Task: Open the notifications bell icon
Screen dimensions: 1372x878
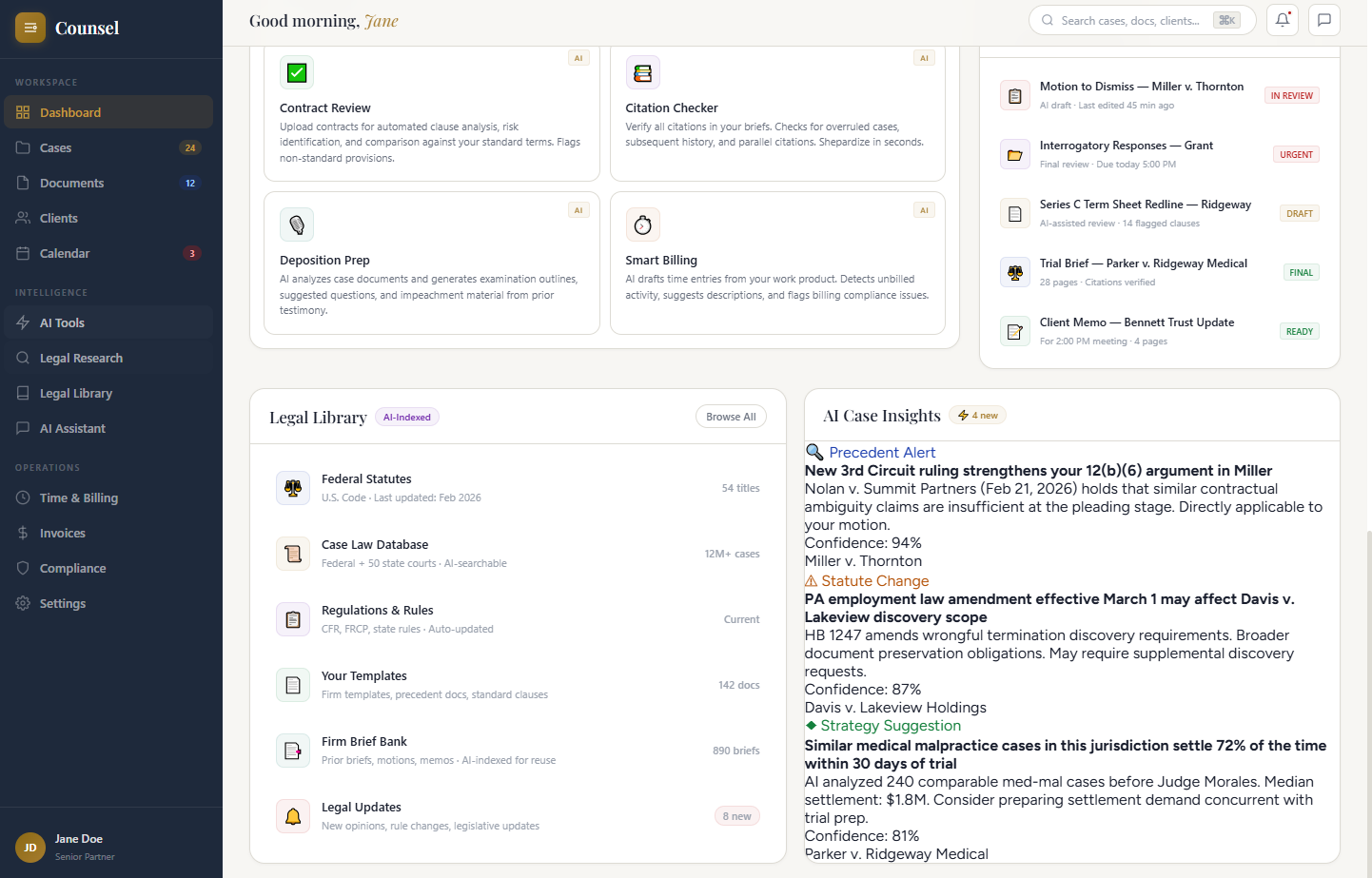Action: click(1283, 20)
